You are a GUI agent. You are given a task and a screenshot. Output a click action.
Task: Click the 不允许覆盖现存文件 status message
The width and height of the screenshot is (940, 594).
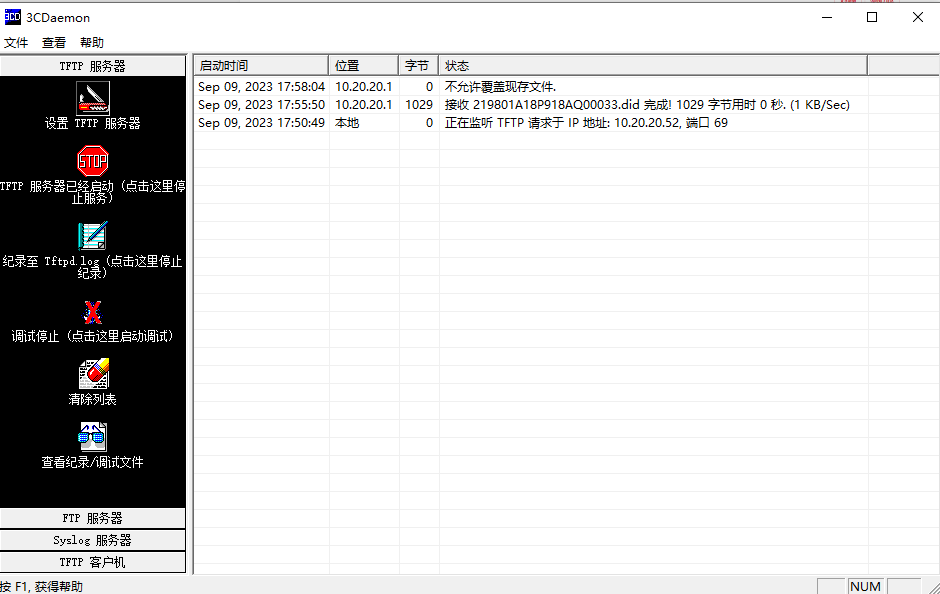click(501, 87)
